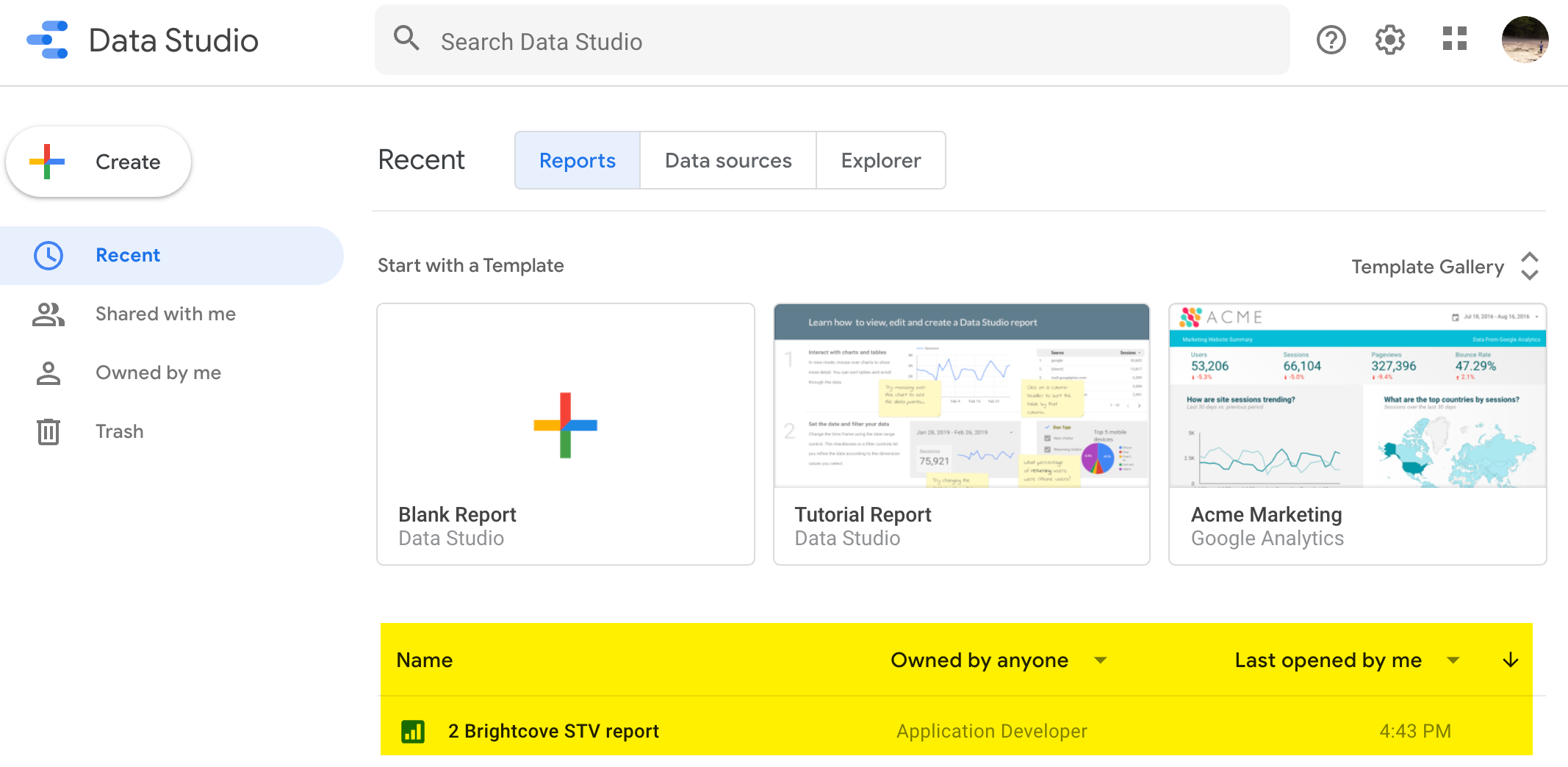The height and width of the screenshot is (767, 1568).
Task: Click the Create button
Action: coord(98,162)
